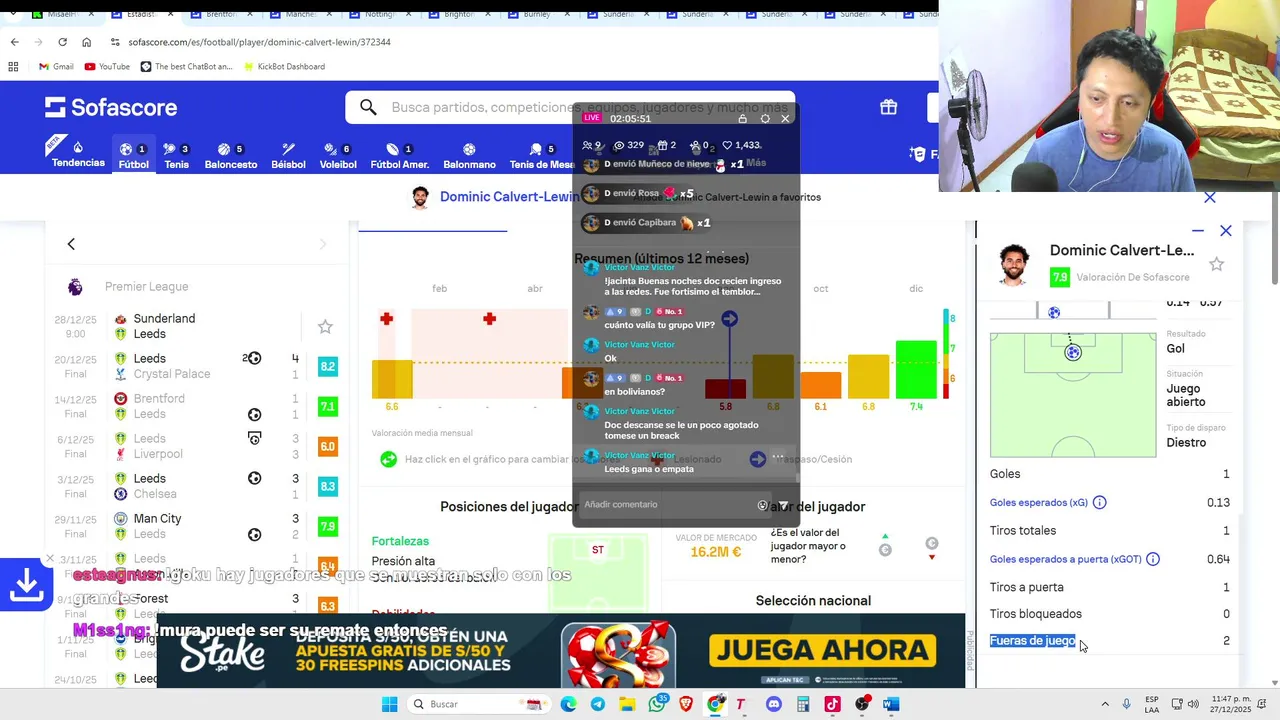Viewport: 1280px width, 720px height.
Task: Open the Windows Start menu
Action: 389,704
